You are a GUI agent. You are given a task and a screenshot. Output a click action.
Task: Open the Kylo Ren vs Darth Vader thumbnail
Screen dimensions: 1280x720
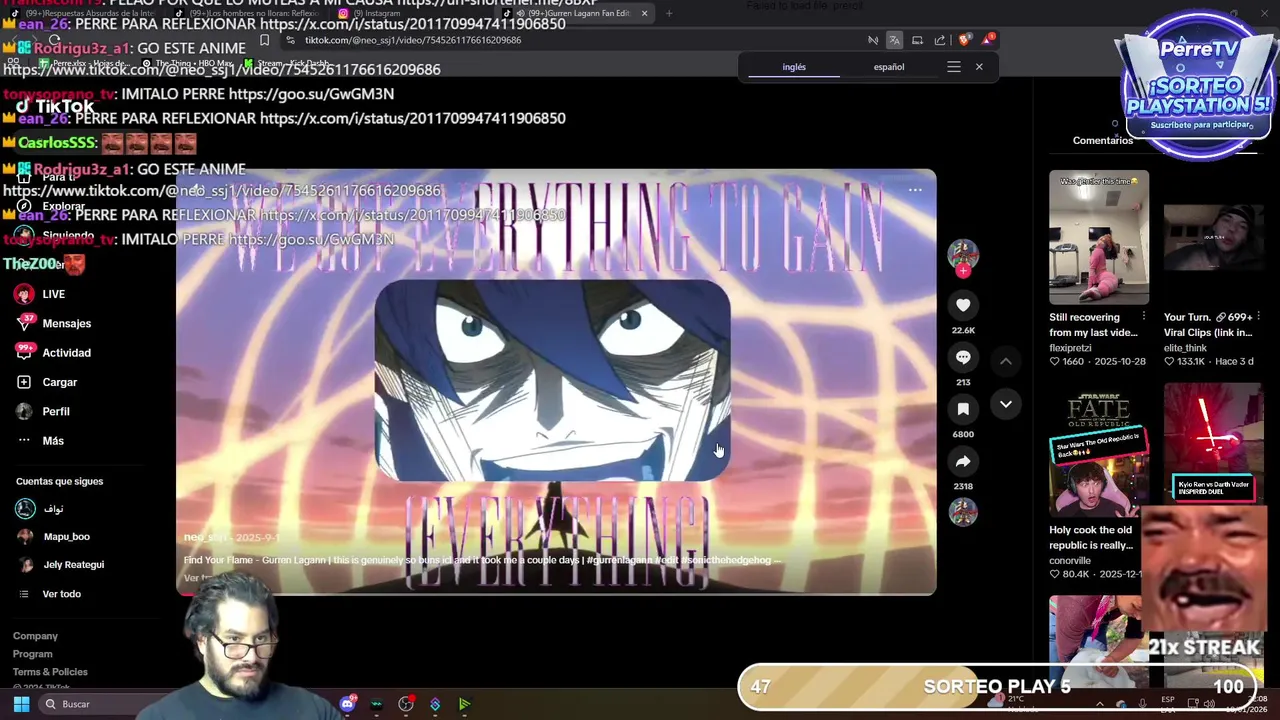coord(1213,442)
